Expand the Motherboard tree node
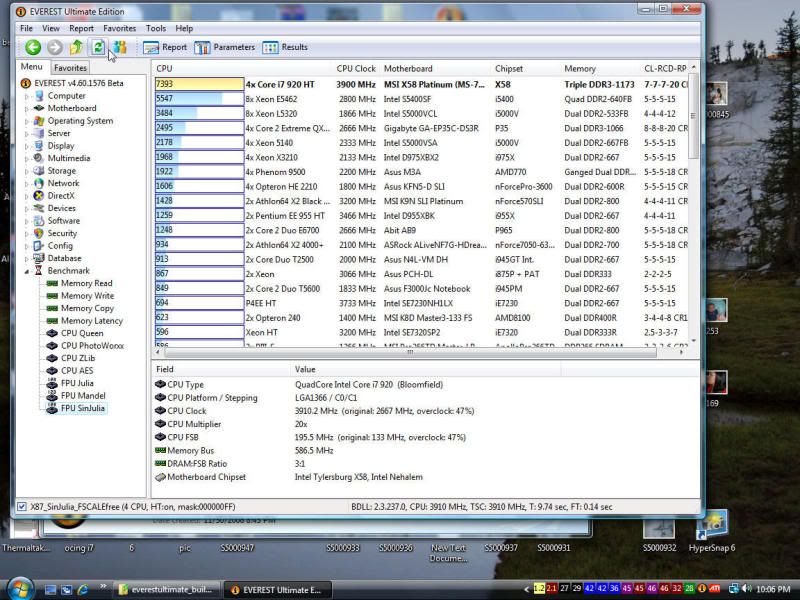The height and width of the screenshot is (600, 800). tap(27, 109)
